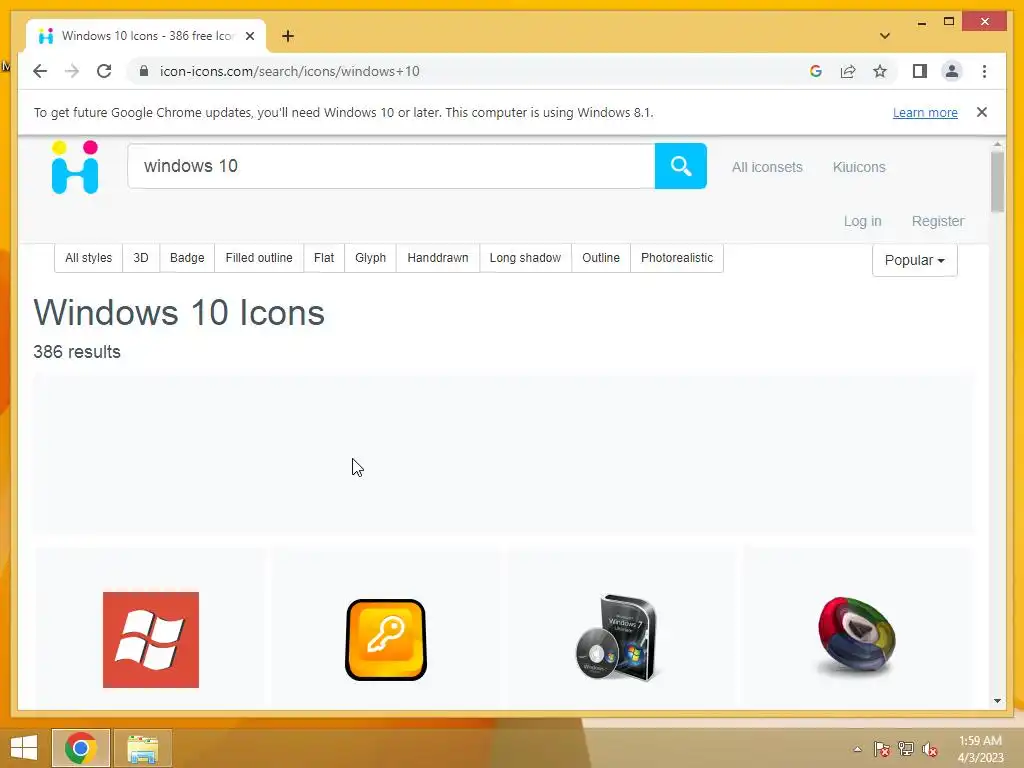Image resolution: width=1024 pixels, height=768 pixels.
Task: Click the blue search magnifier button
Action: point(680,166)
